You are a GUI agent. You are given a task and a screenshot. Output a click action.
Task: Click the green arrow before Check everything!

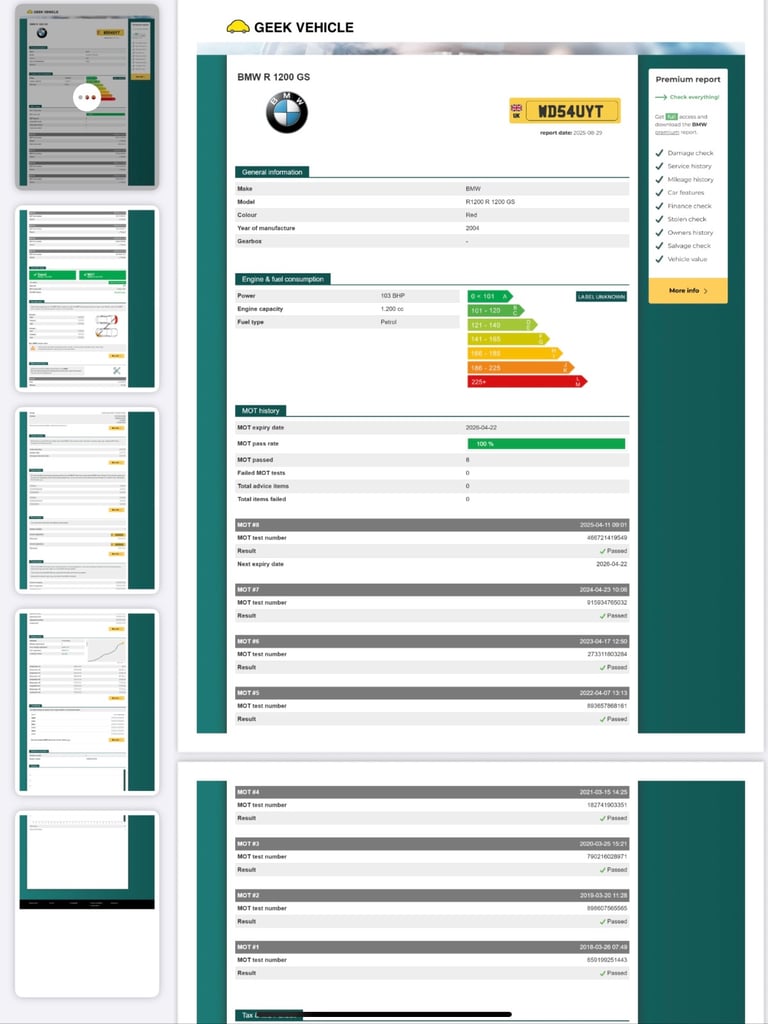661,97
